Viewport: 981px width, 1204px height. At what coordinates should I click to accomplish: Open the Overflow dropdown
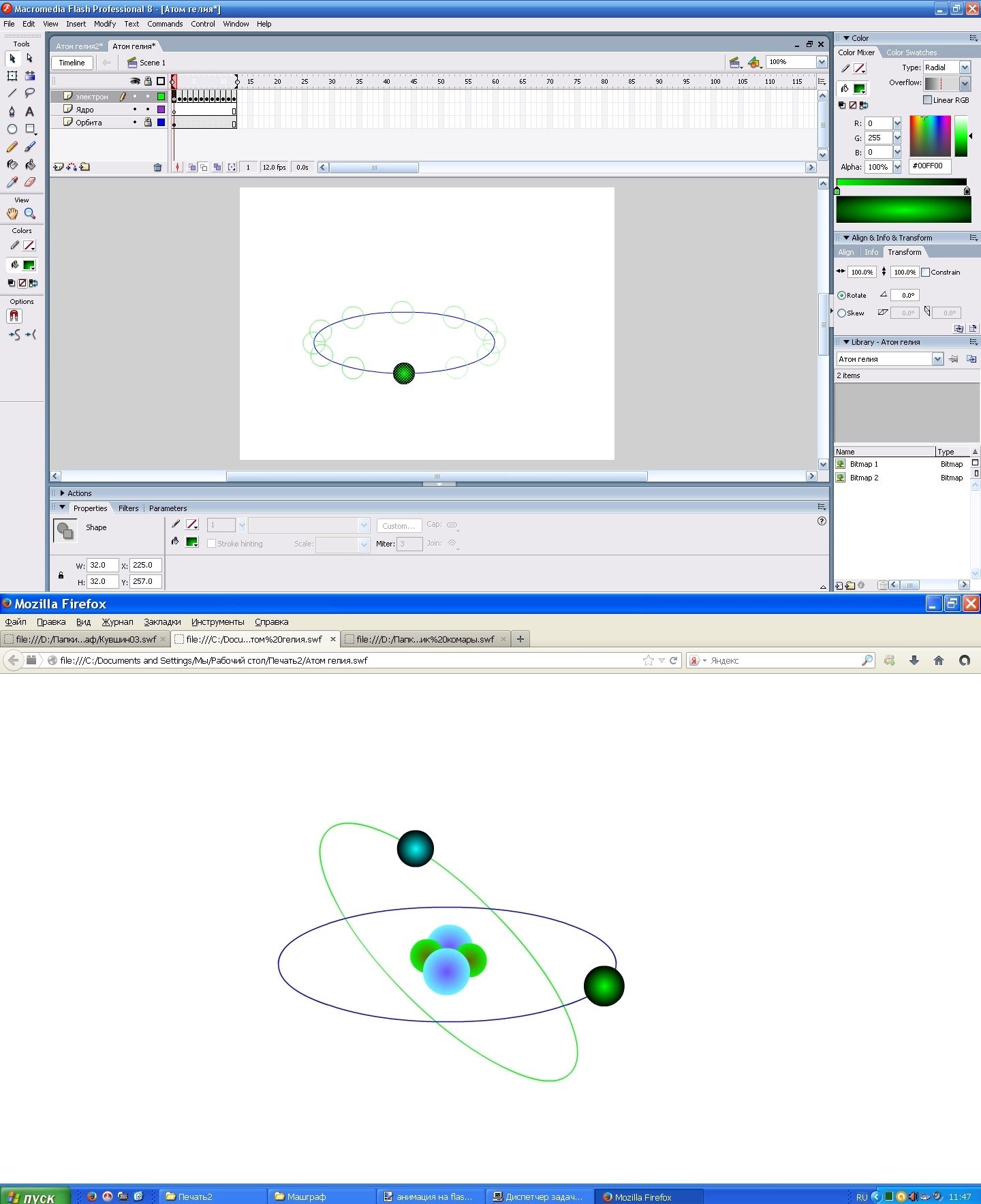(965, 83)
